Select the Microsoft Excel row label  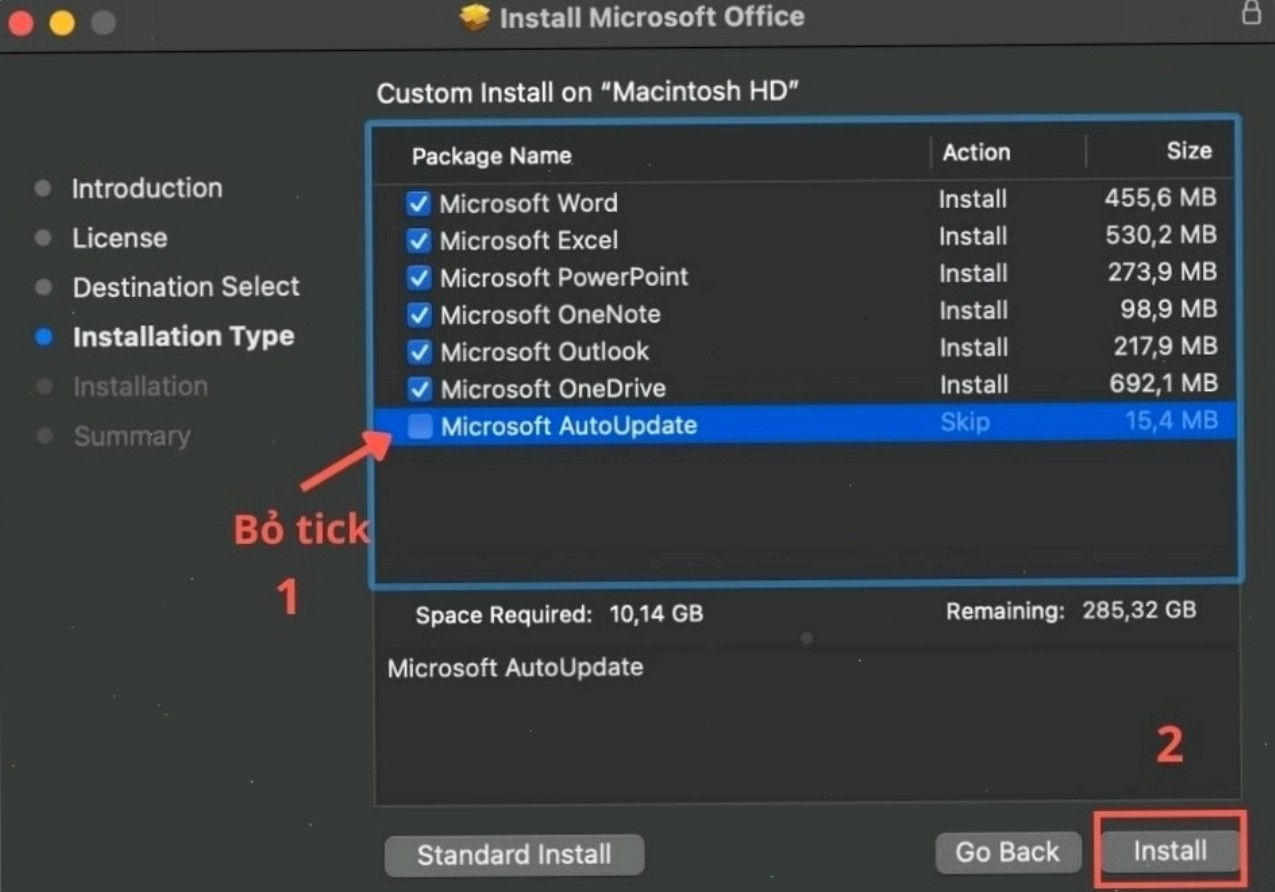click(x=529, y=241)
